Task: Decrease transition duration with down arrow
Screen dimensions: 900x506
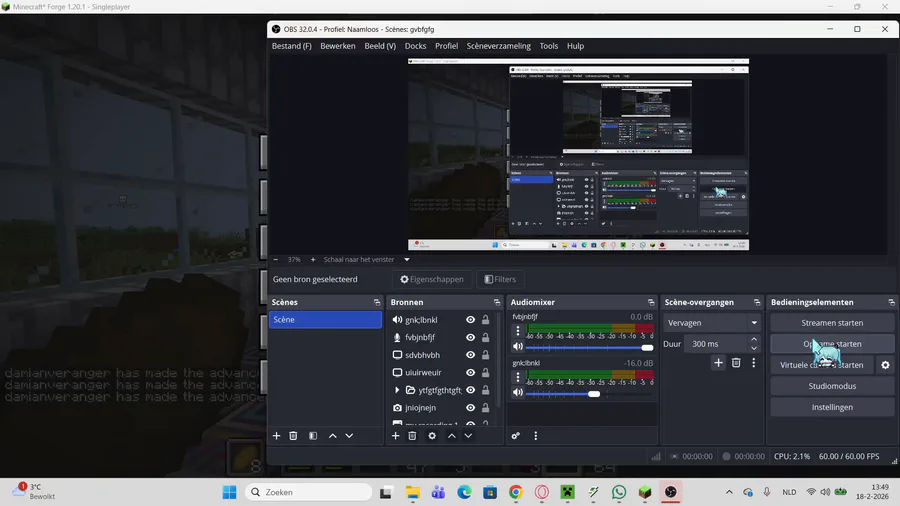Action: [x=754, y=348]
